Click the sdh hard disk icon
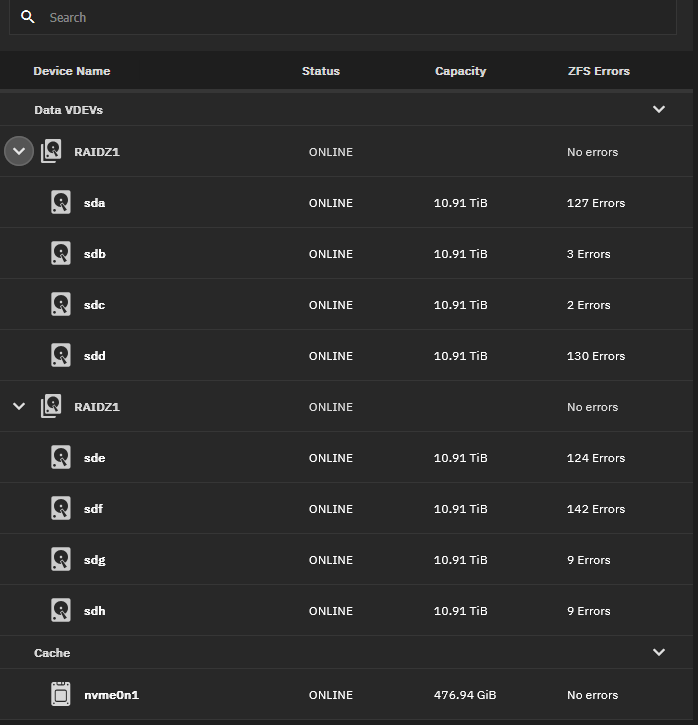Screen dimensions: 698x725 pos(61,611)
